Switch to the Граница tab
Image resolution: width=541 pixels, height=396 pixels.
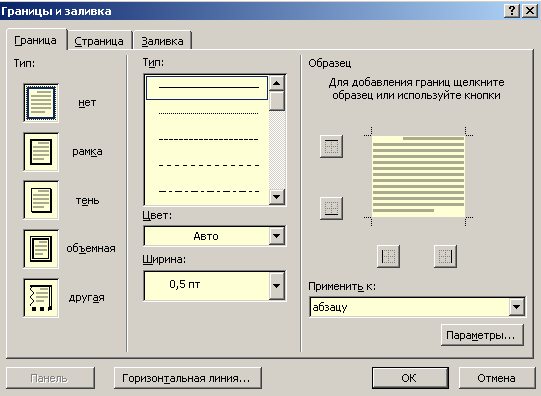coord(36,40)
